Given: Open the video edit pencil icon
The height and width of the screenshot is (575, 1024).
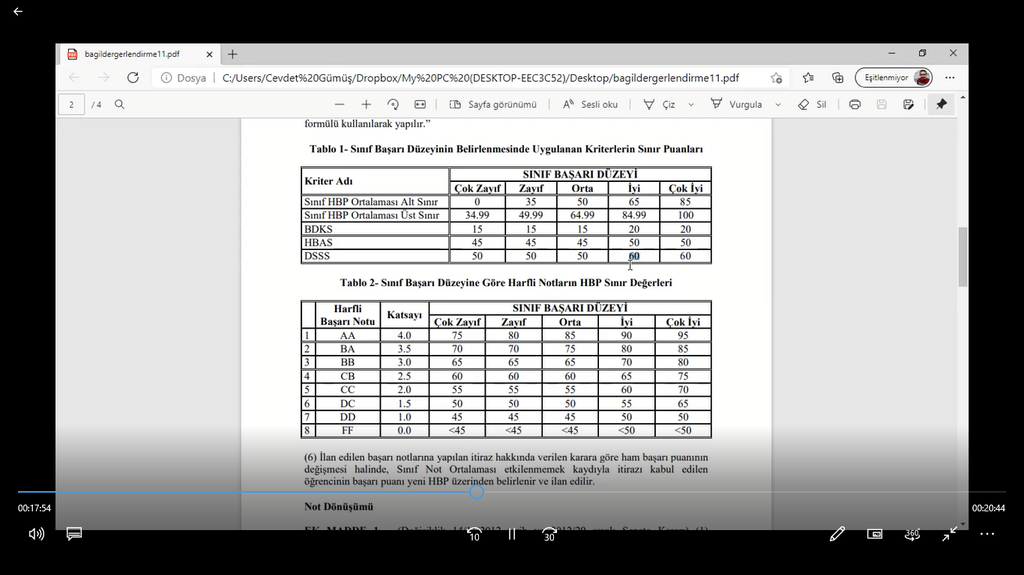Looking at the screenshot, I should pyautogui.click(x=837, y=534).
